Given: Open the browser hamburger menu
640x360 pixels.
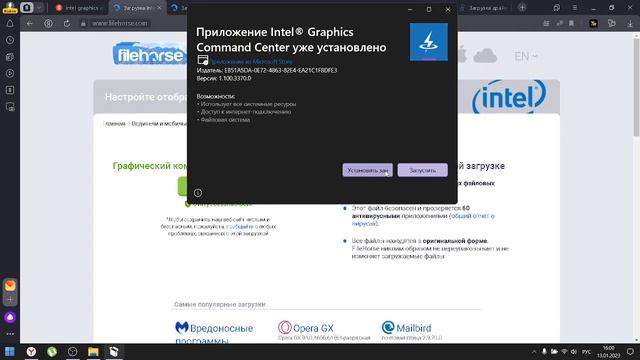Looking at the screenshot, I should pyautogui.click(x=575, y=8).
